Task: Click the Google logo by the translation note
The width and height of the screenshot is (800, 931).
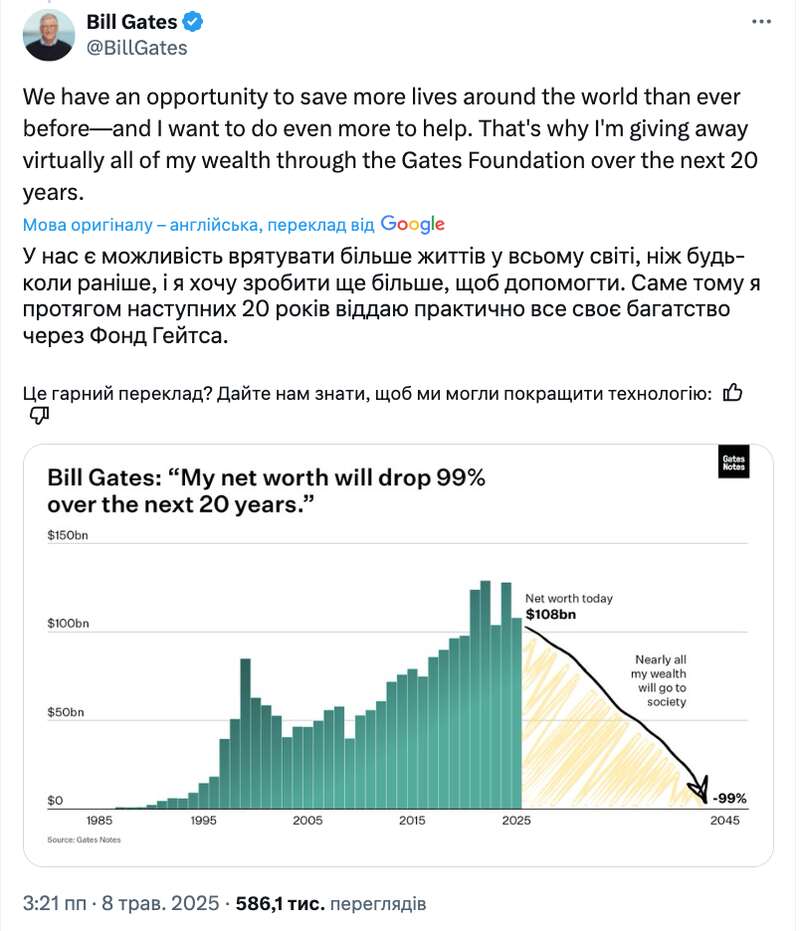Action: 412,225
